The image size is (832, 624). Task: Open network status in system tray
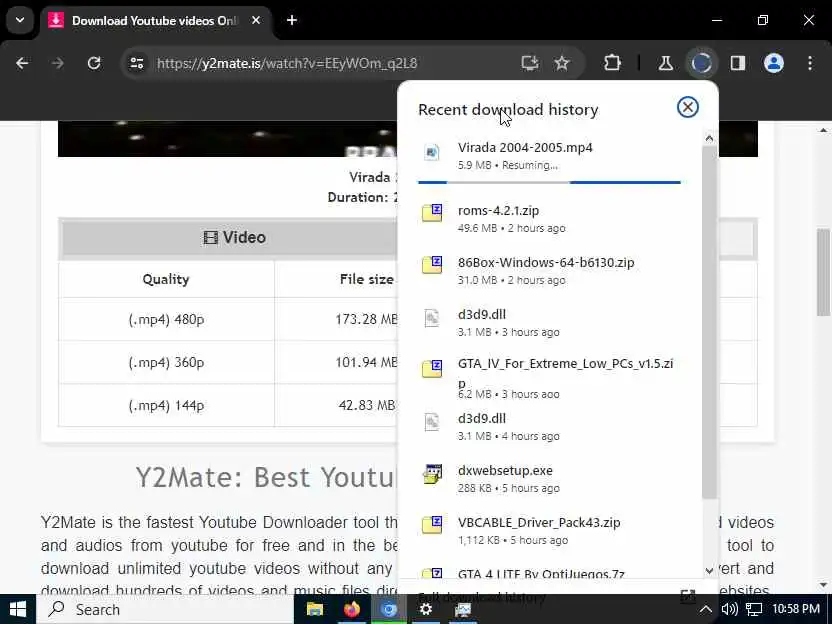[754, 609]
